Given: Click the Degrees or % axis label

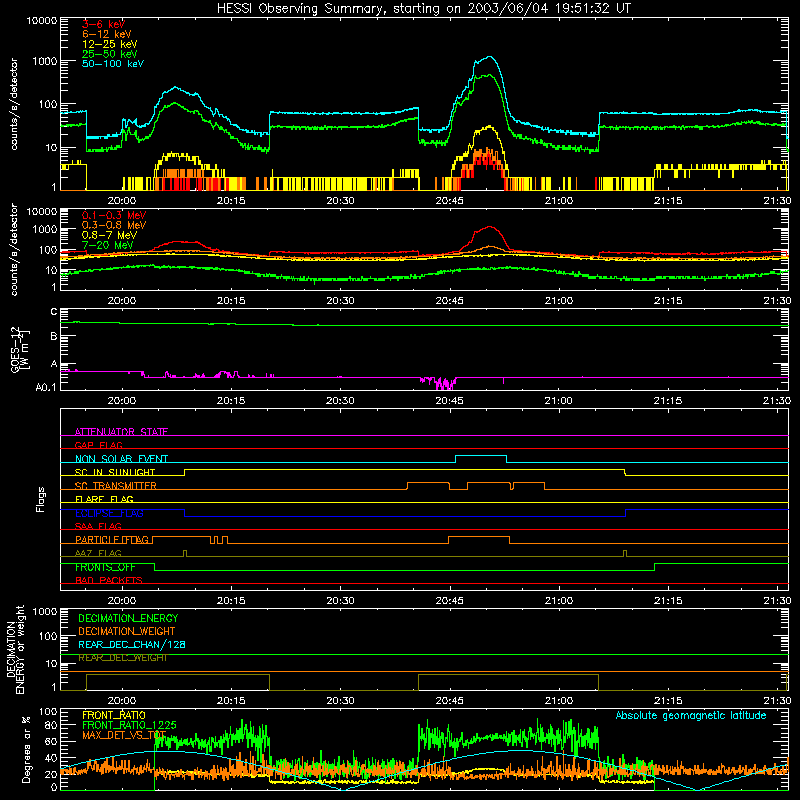Looking at the screenshot, I should click(x=26, y=749).
